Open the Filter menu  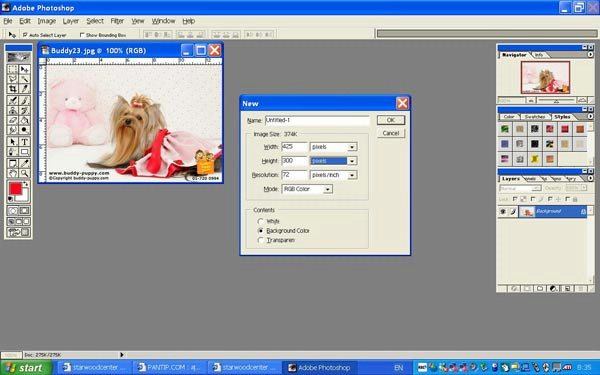[117, 21]
